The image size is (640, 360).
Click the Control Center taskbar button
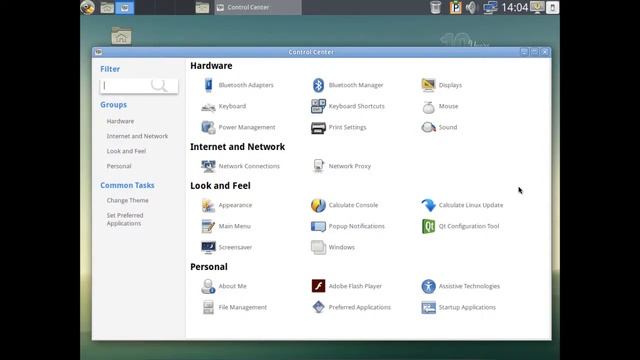258,7
